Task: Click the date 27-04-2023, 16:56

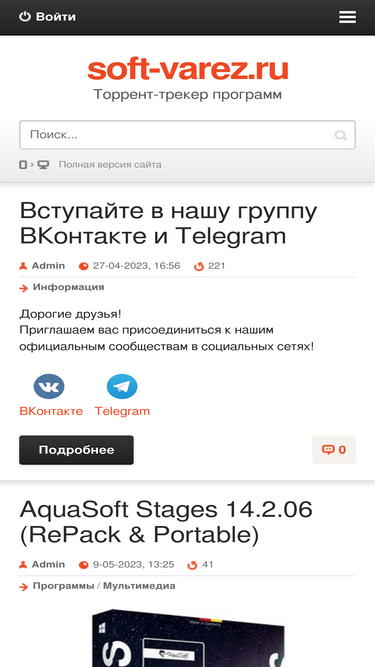Action: (x=136, y=266)
